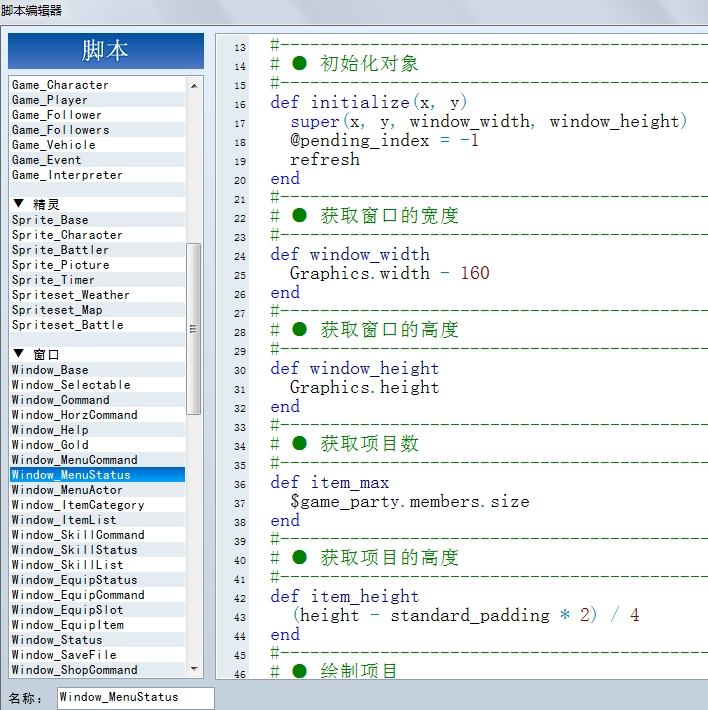This screenshot has width=708, height=710.
Task: Click the 'super(x, y, window_width' code line
Action: pyautogui.click(x=489, y=122)
